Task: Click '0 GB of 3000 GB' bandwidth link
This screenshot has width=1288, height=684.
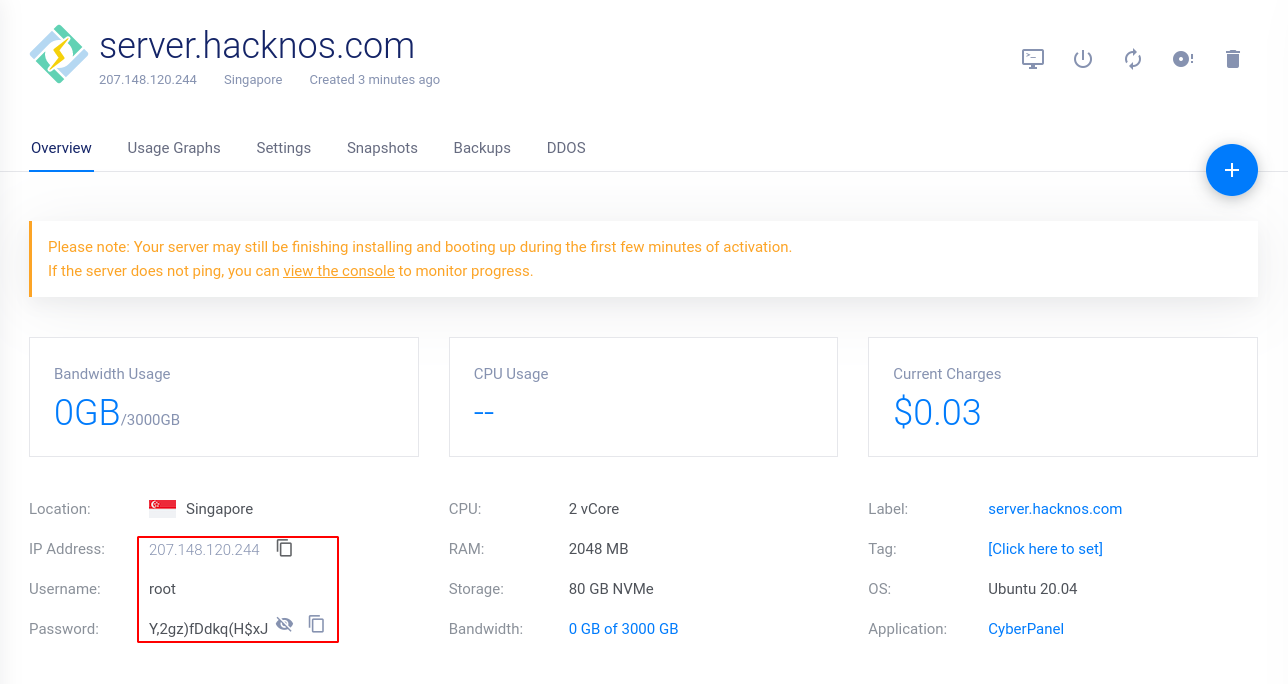Action: tap(624, 629)
